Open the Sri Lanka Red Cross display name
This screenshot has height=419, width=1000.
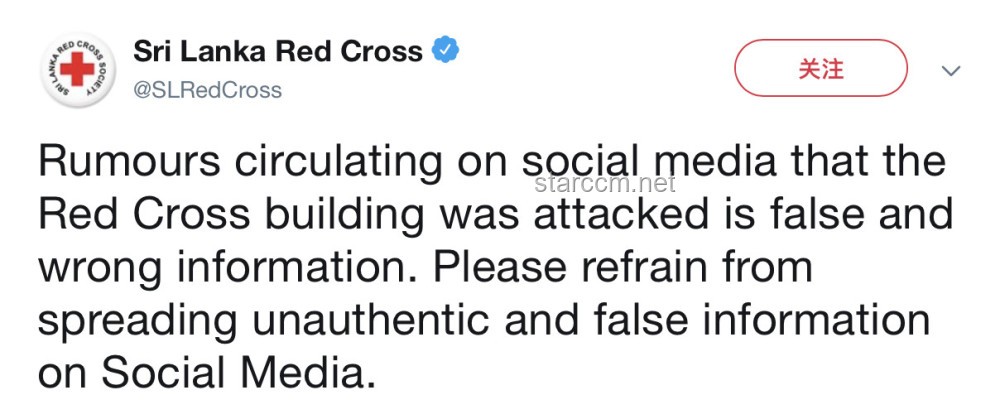tap(278, 51)
